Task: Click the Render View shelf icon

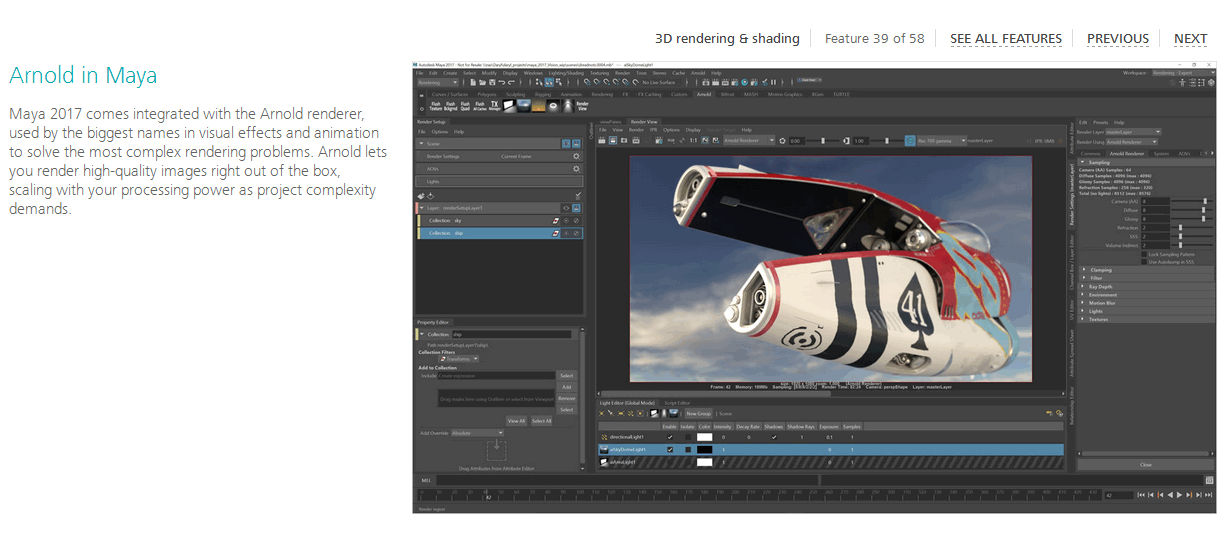Action: tap(582, 106)
